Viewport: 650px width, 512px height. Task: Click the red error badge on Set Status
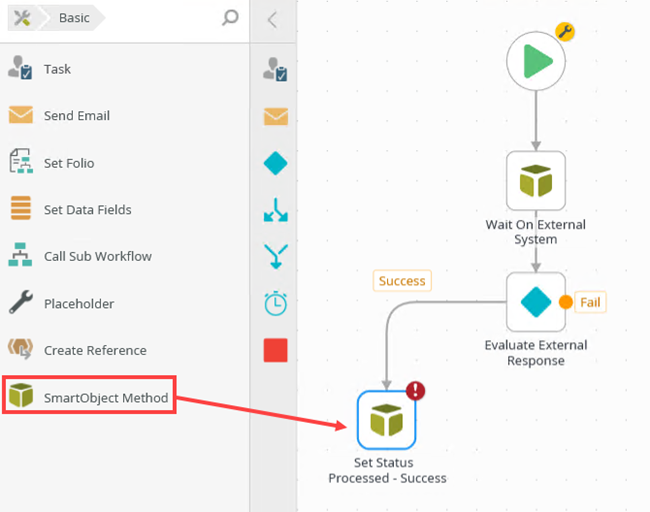[415, 391]
